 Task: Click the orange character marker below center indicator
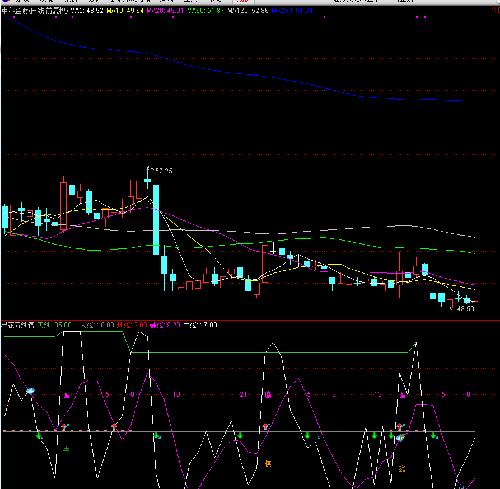[268, 463]
